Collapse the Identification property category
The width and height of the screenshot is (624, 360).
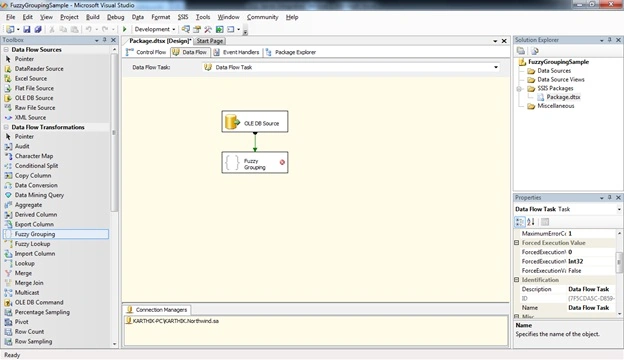[517, 280]
